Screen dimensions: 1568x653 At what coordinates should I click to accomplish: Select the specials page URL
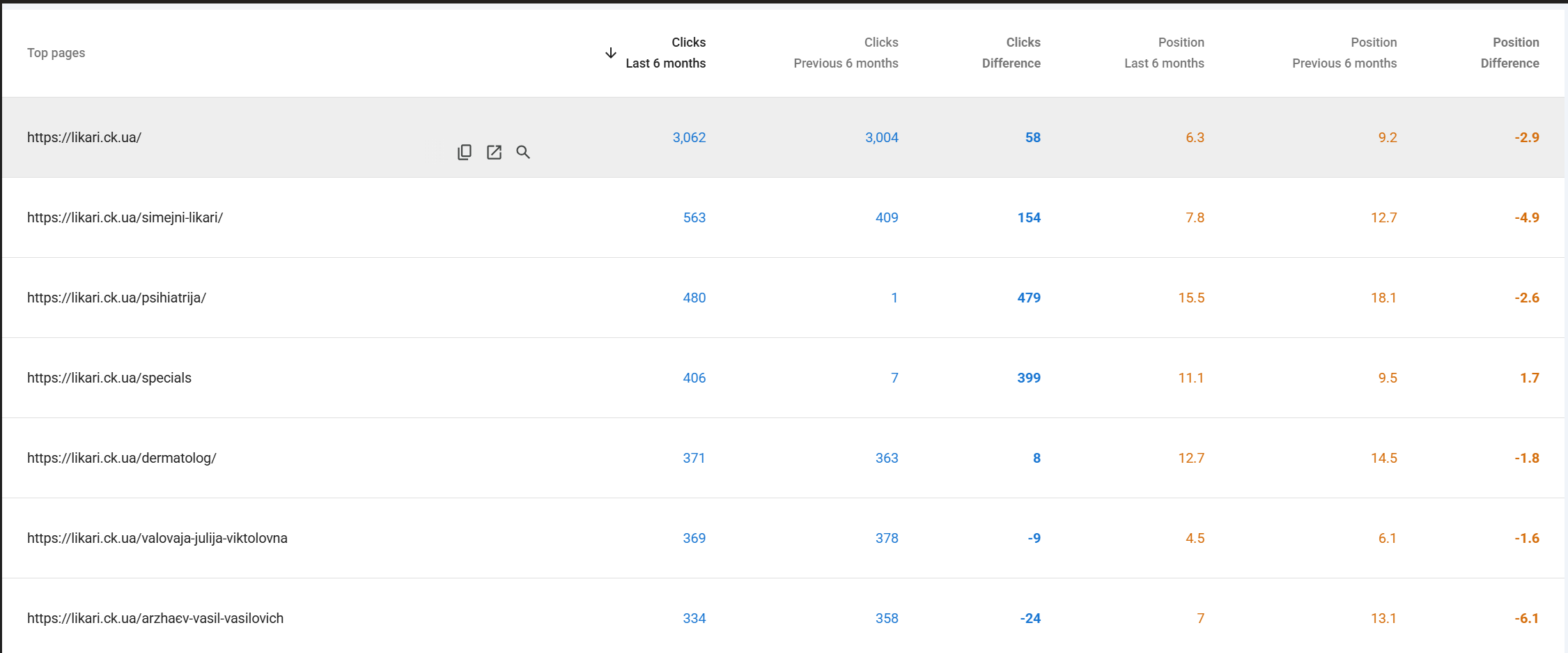tap(109, 378)
